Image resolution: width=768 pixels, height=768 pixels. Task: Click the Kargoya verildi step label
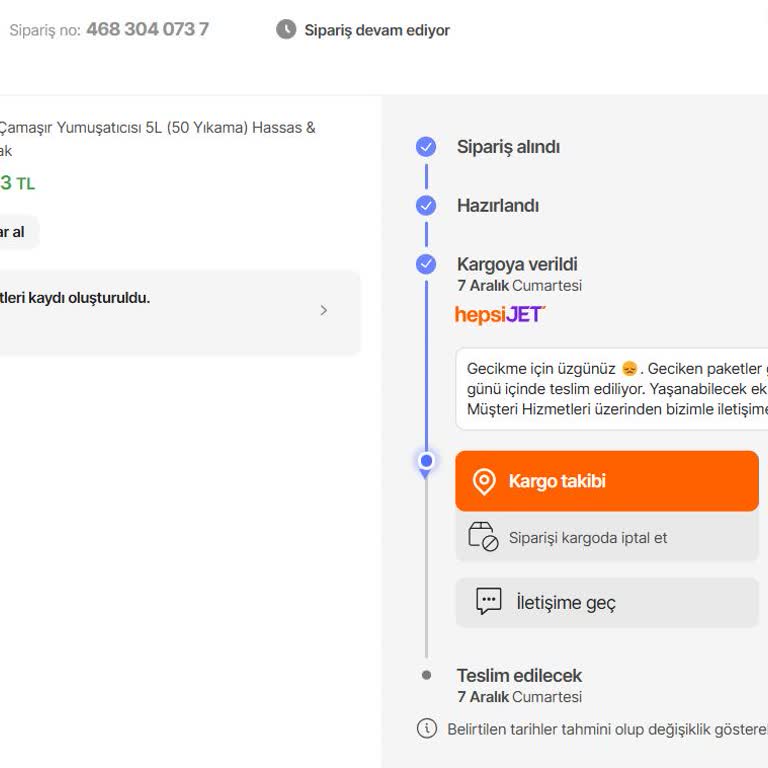pyautogui.click(x=517, y=264)
